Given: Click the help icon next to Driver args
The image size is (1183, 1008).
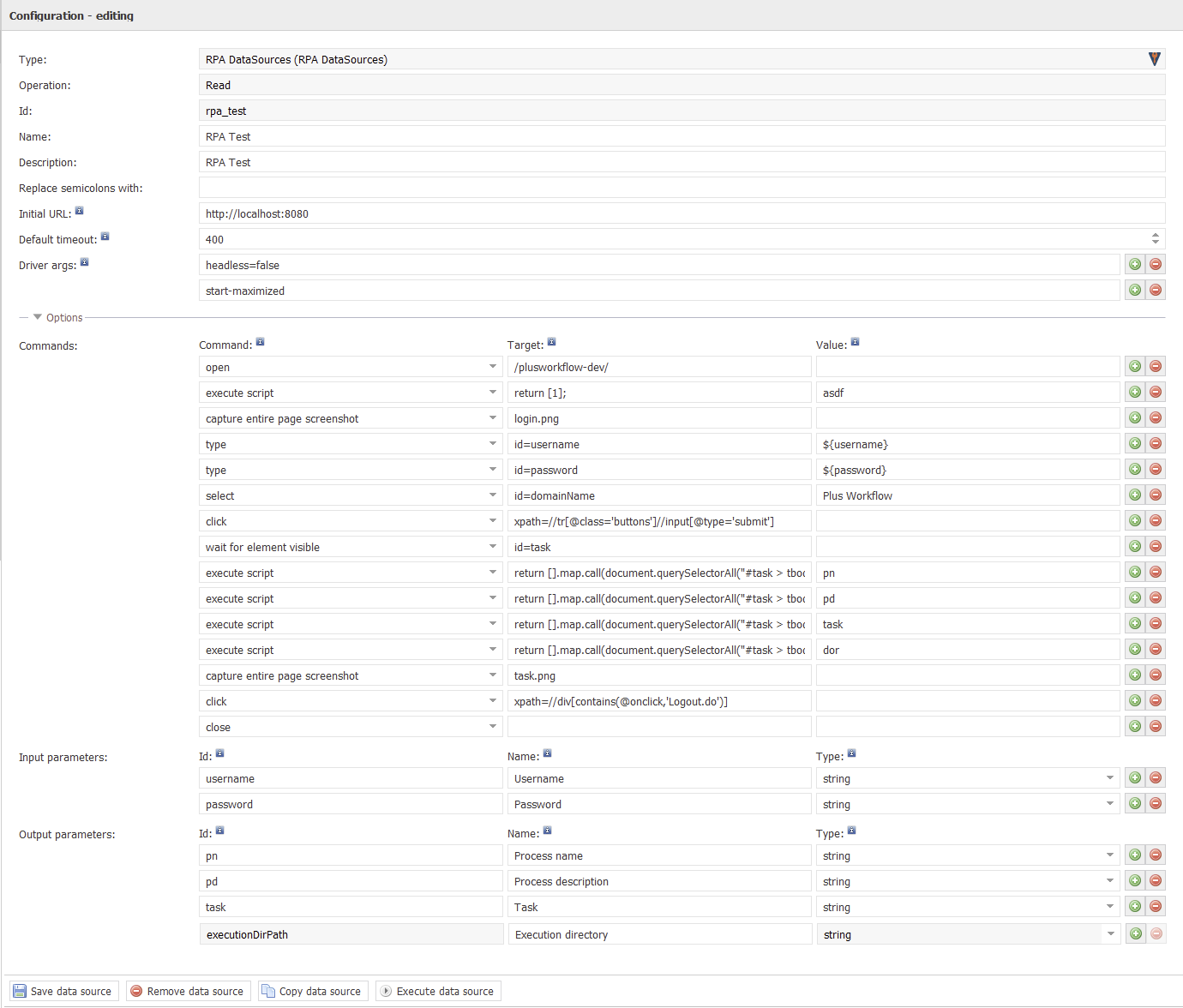Looking at the screenshot, I should tap(84, 262).
